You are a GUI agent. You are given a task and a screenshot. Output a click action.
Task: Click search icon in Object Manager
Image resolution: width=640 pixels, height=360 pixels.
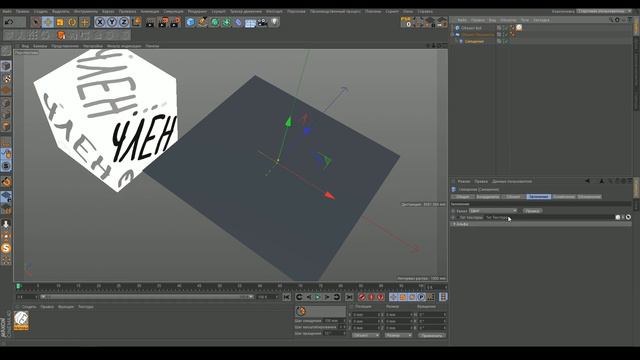[611, 20]
